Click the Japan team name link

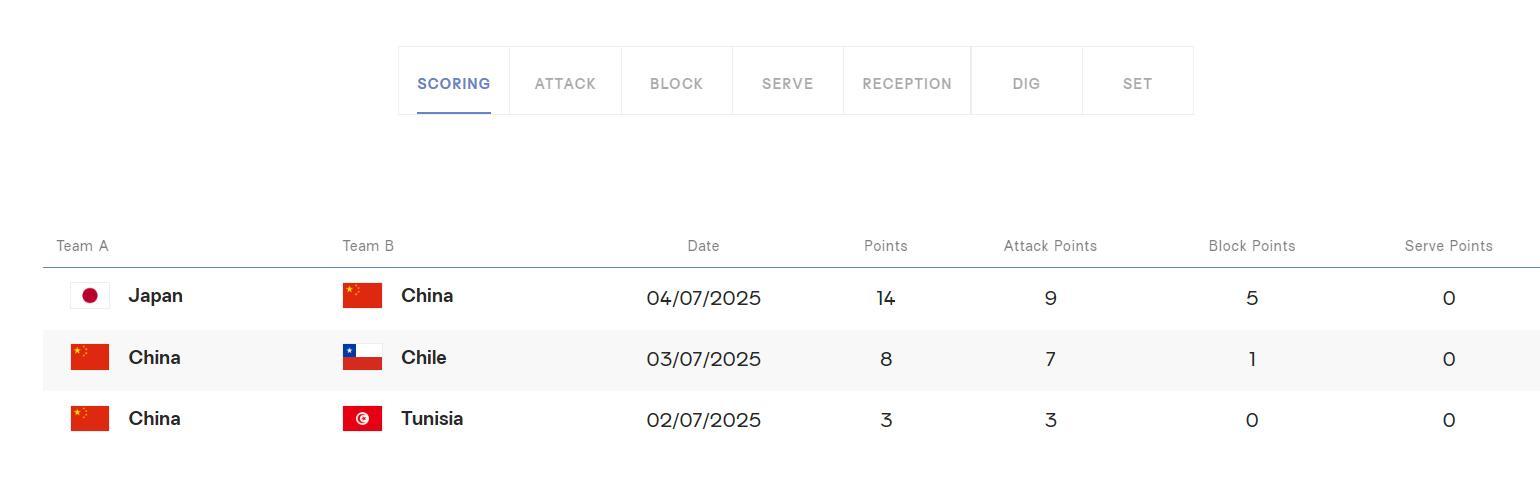pos(156,296)
